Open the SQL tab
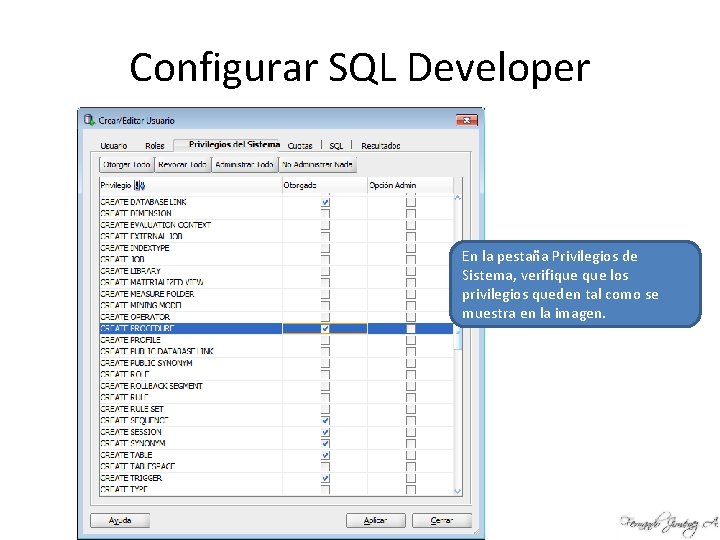Image resolution: width=720 pixels, height=540 pixels. coord(336,146)
